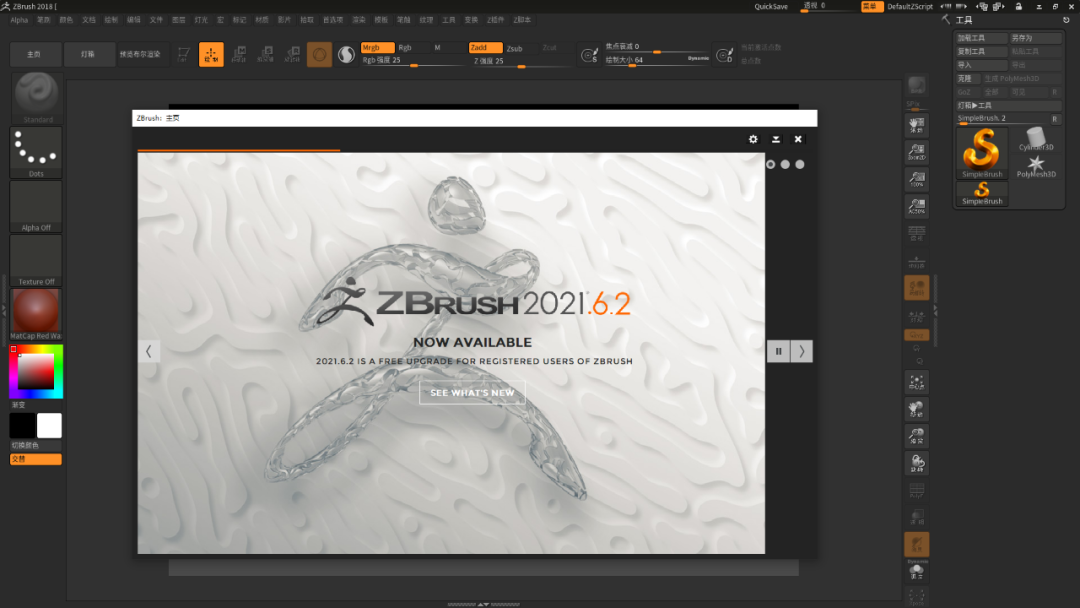
Task: Click the 主页 button
Action: click(34, 54)
